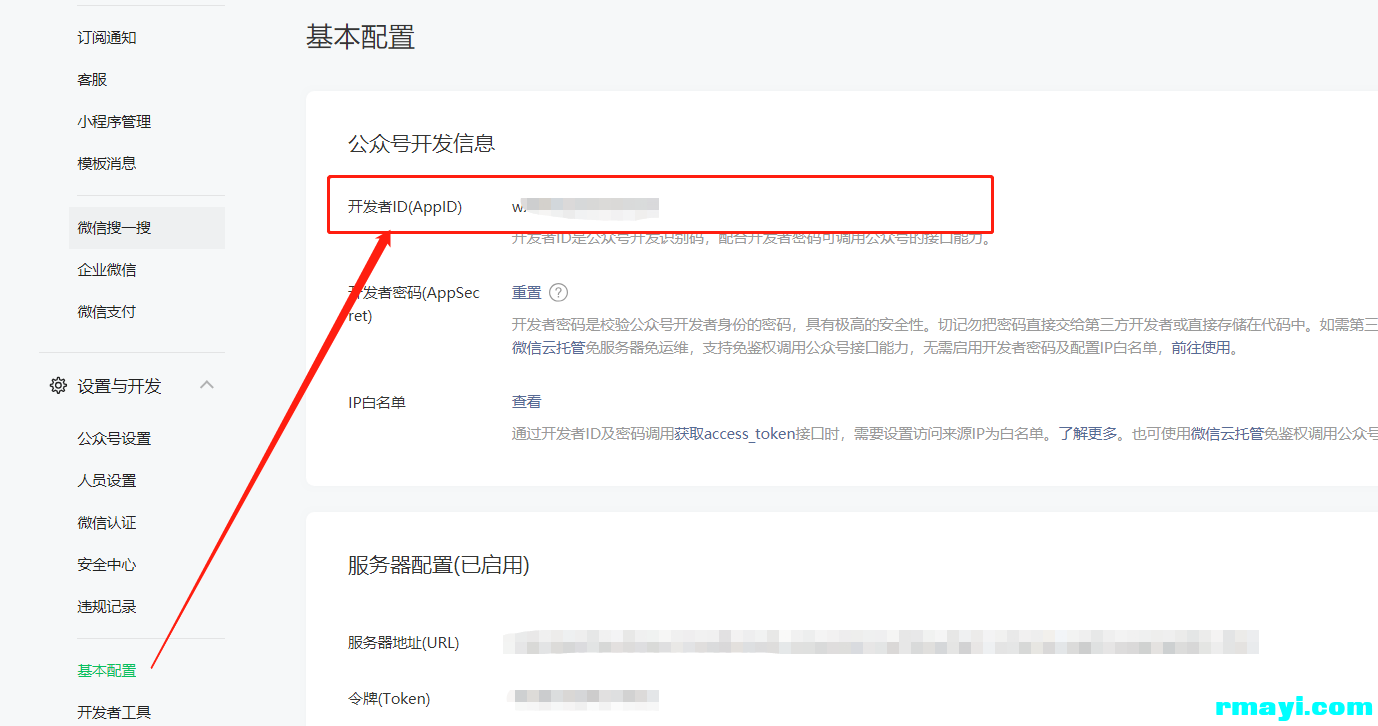This screenshot has height=726, width=1378.
Task: Click the question mark help icon beside 重置
Action: click(559, 293)
